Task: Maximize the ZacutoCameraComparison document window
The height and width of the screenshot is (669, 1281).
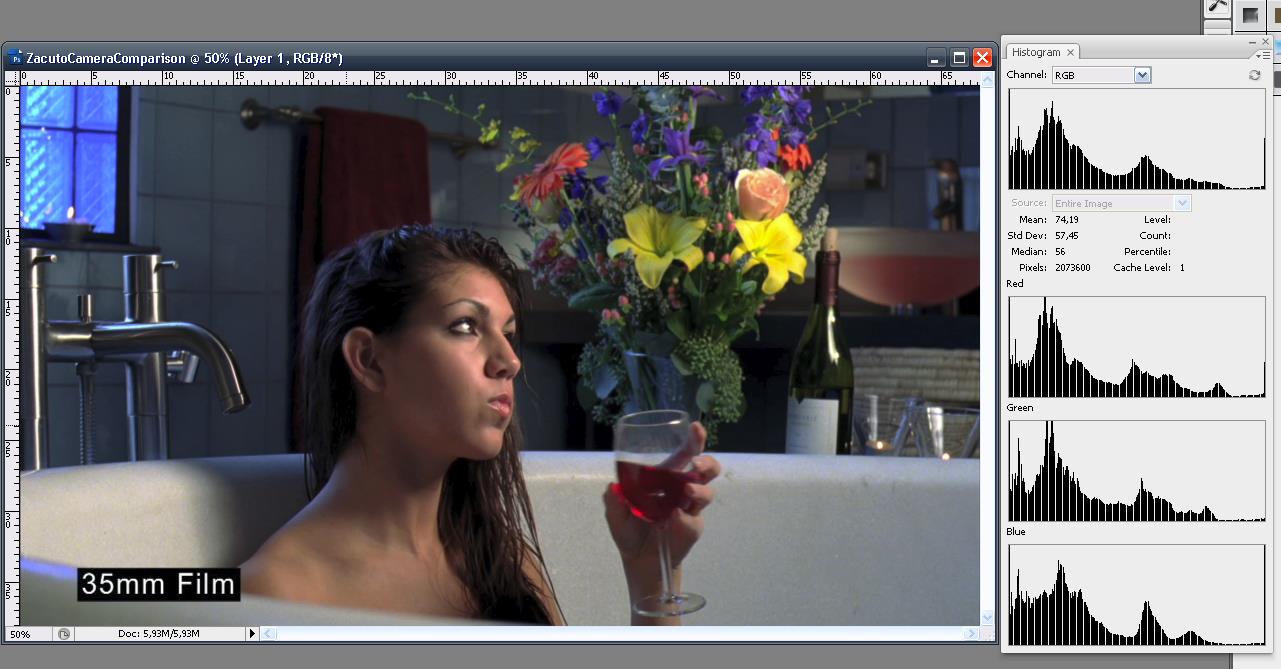Action: coord(958,58)
